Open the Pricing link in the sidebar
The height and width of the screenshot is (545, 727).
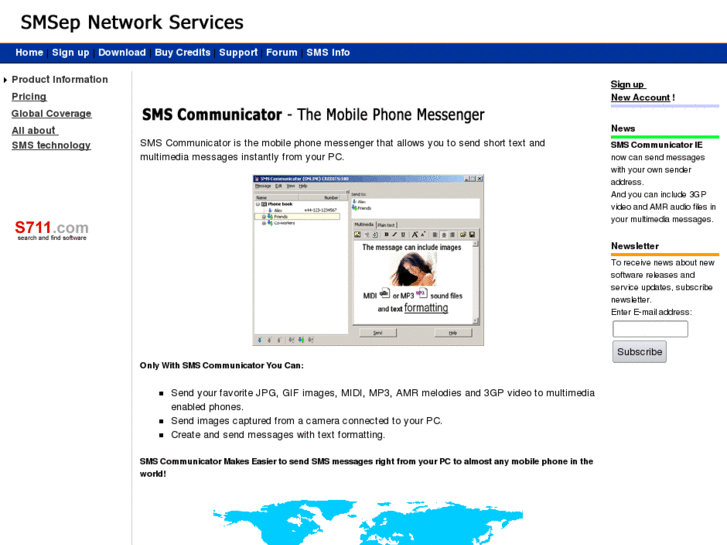coord(29,96)
